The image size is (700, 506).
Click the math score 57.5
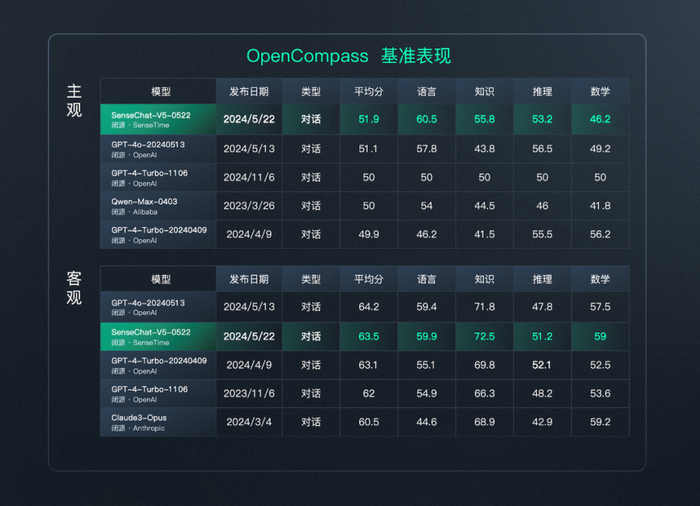600,307
